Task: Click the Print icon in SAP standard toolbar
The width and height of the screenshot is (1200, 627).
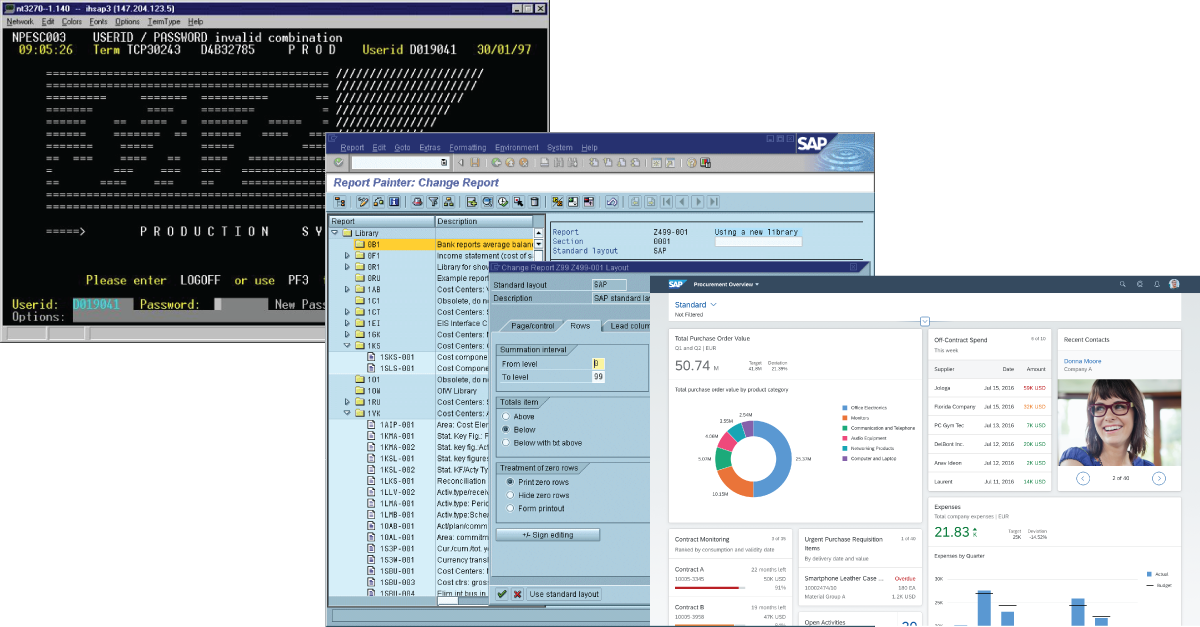Action: point(545,163)
